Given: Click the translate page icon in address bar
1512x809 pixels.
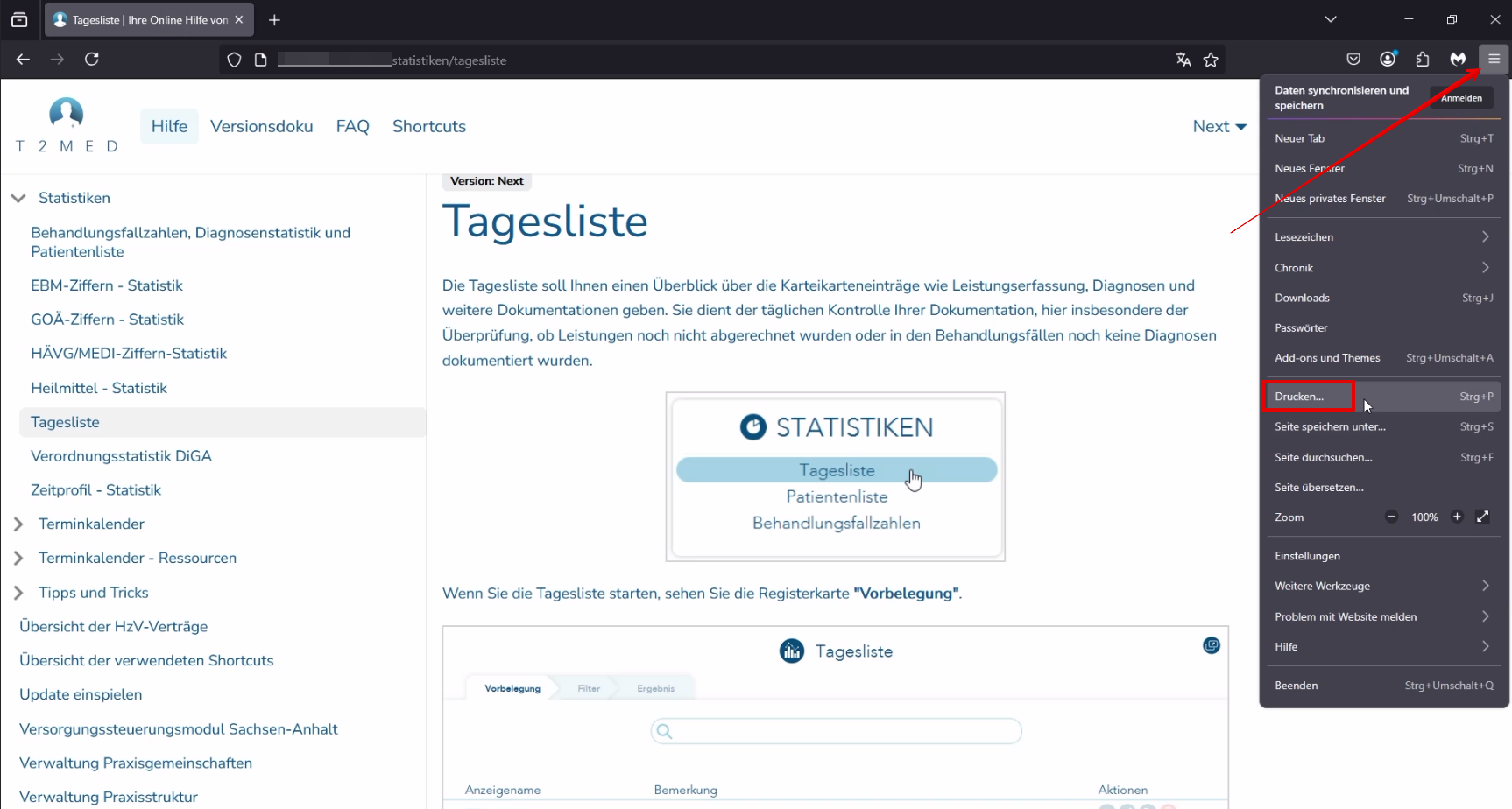Looking at the screenshot, I should (x=1183, y=60).
